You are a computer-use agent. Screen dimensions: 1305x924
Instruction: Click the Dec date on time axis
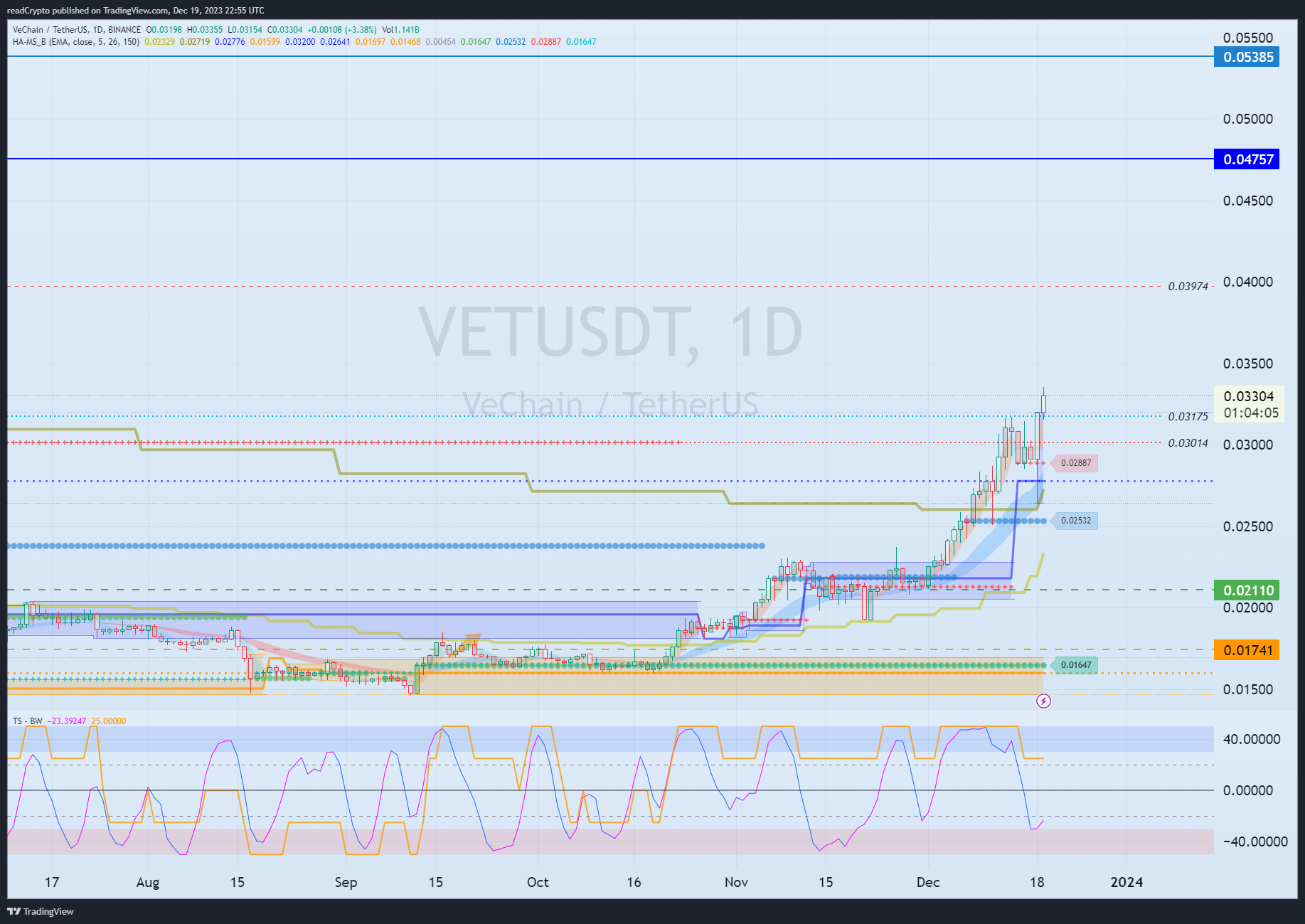click(x=928, y=882)
